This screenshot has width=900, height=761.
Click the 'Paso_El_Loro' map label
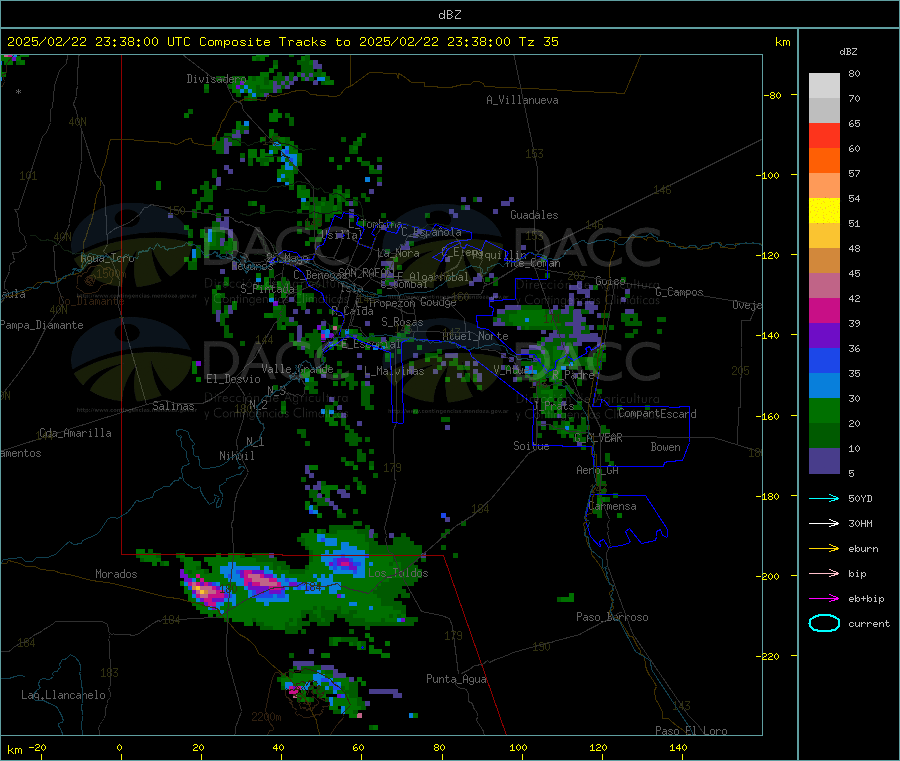point(691,731)
